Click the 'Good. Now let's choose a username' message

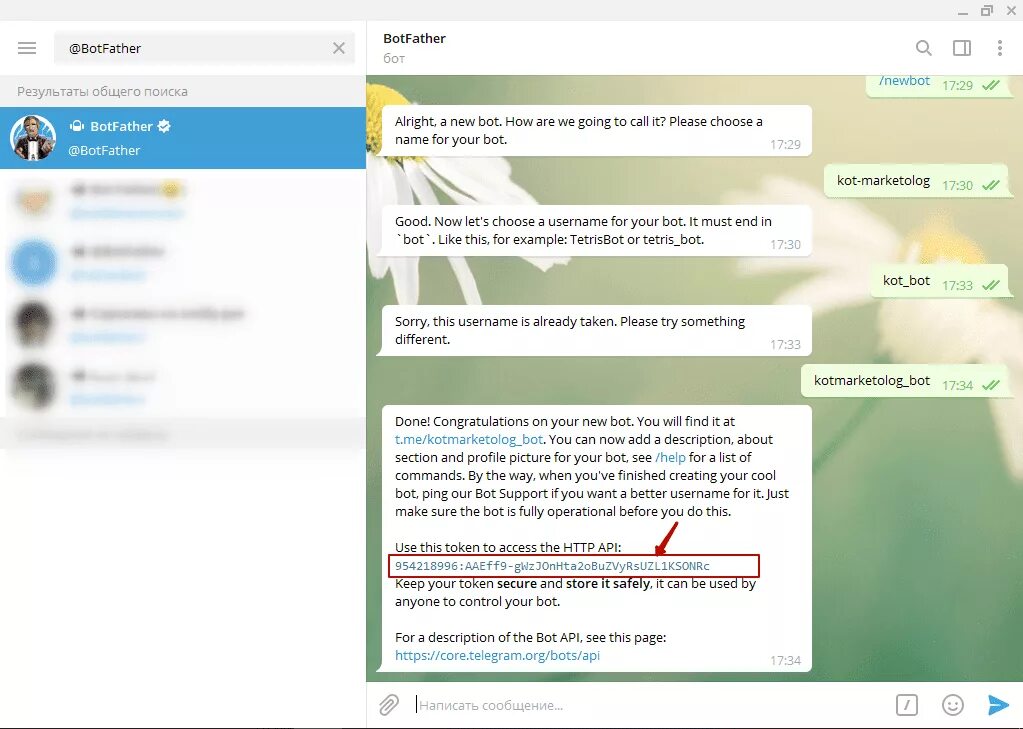point(596,230)
